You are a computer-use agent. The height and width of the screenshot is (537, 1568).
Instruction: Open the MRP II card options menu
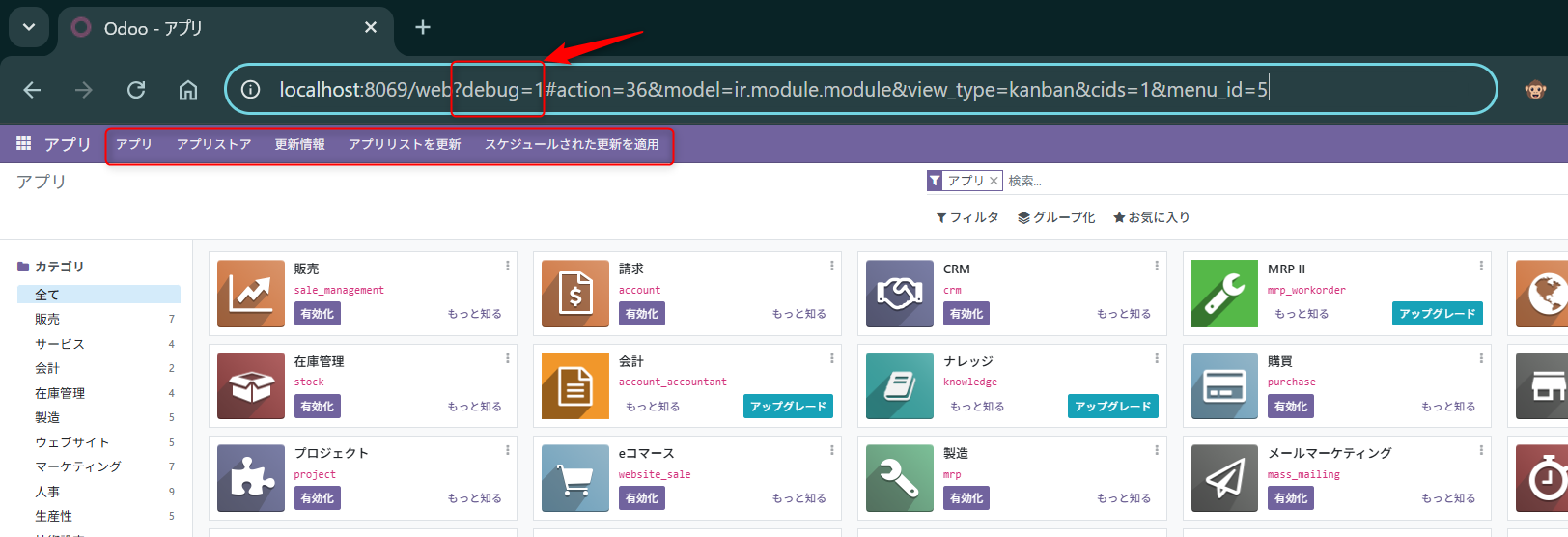[1480, 266]
